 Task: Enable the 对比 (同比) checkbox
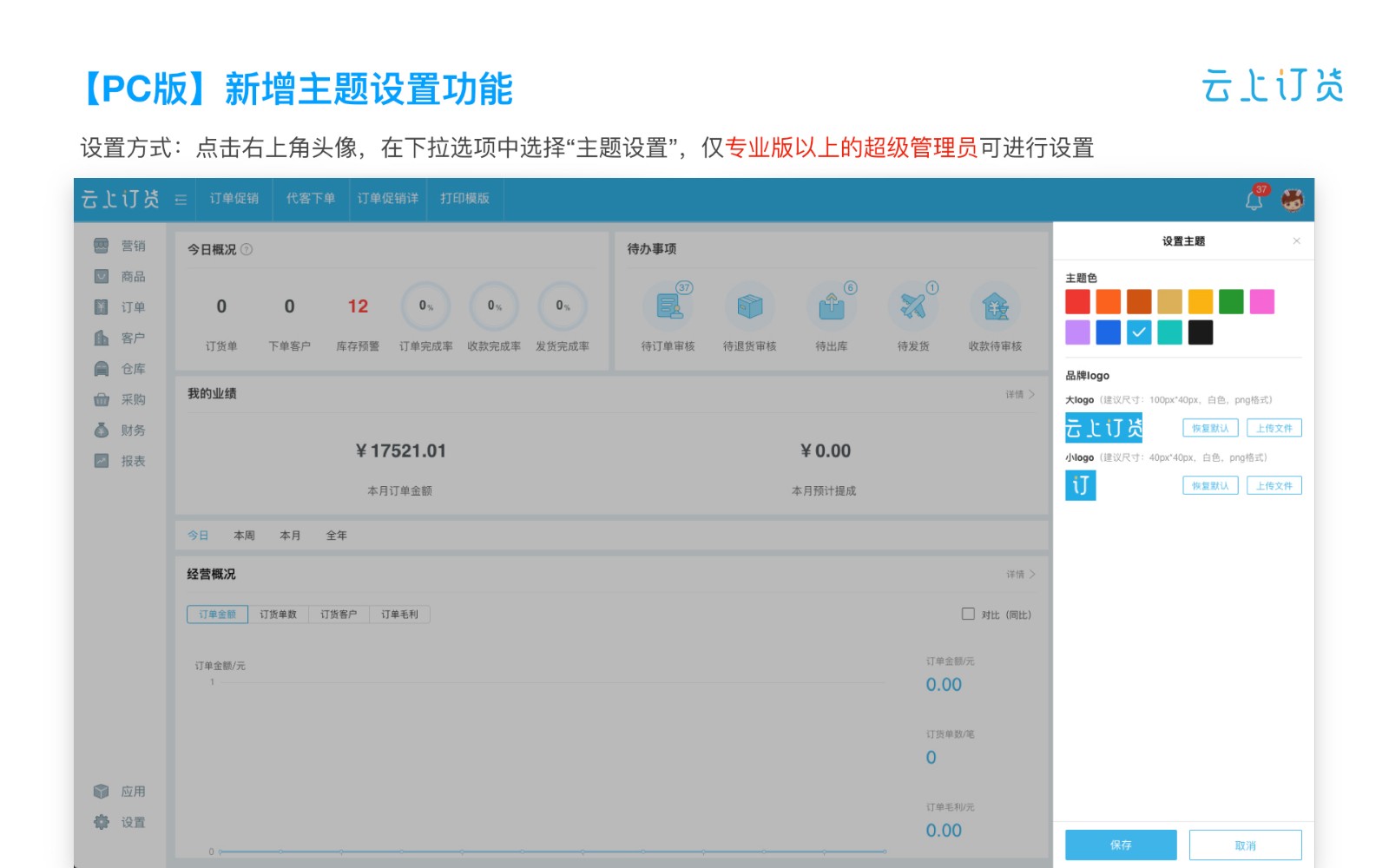968,614
